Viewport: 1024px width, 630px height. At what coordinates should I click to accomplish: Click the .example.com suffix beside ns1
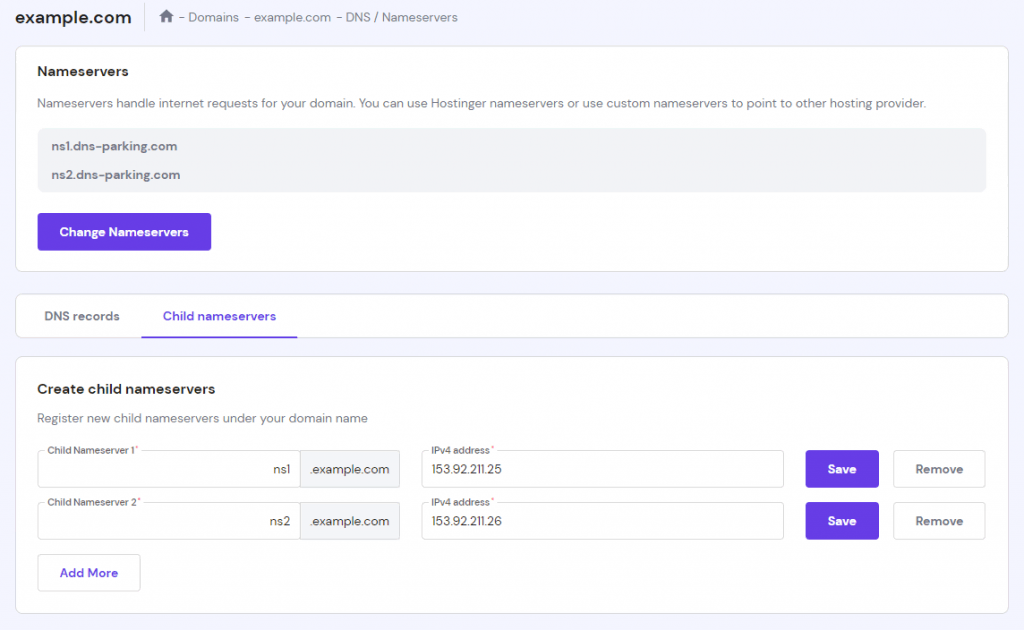tap(349, 468)
